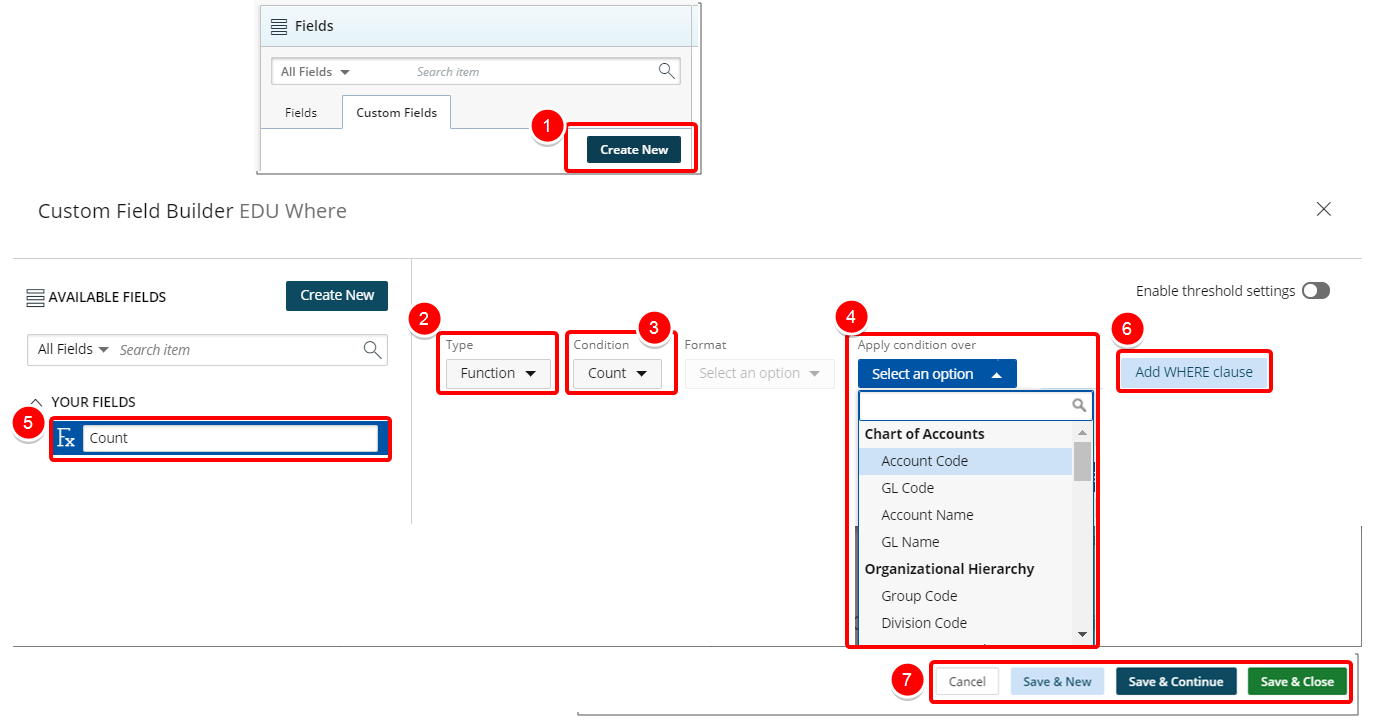1374x727 pixels.
Task: Select GL Name from the list
Action: point(966,542)
